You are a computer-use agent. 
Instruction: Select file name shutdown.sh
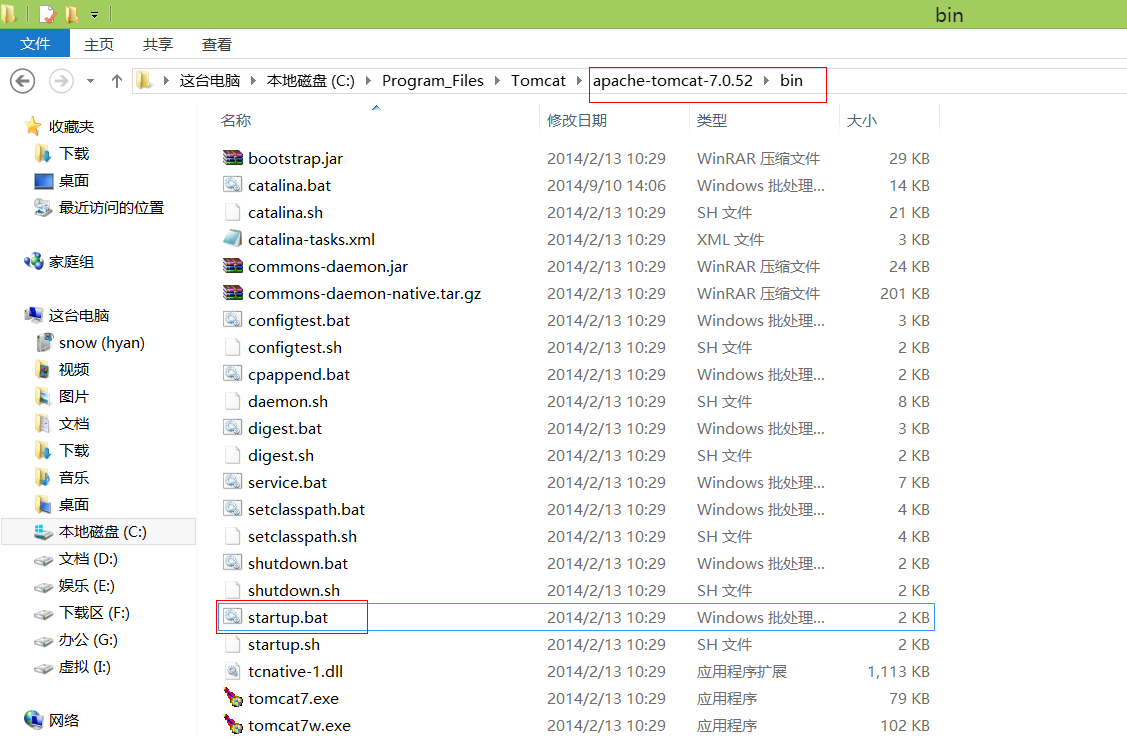pyautogui.click(x=294, y=591)
